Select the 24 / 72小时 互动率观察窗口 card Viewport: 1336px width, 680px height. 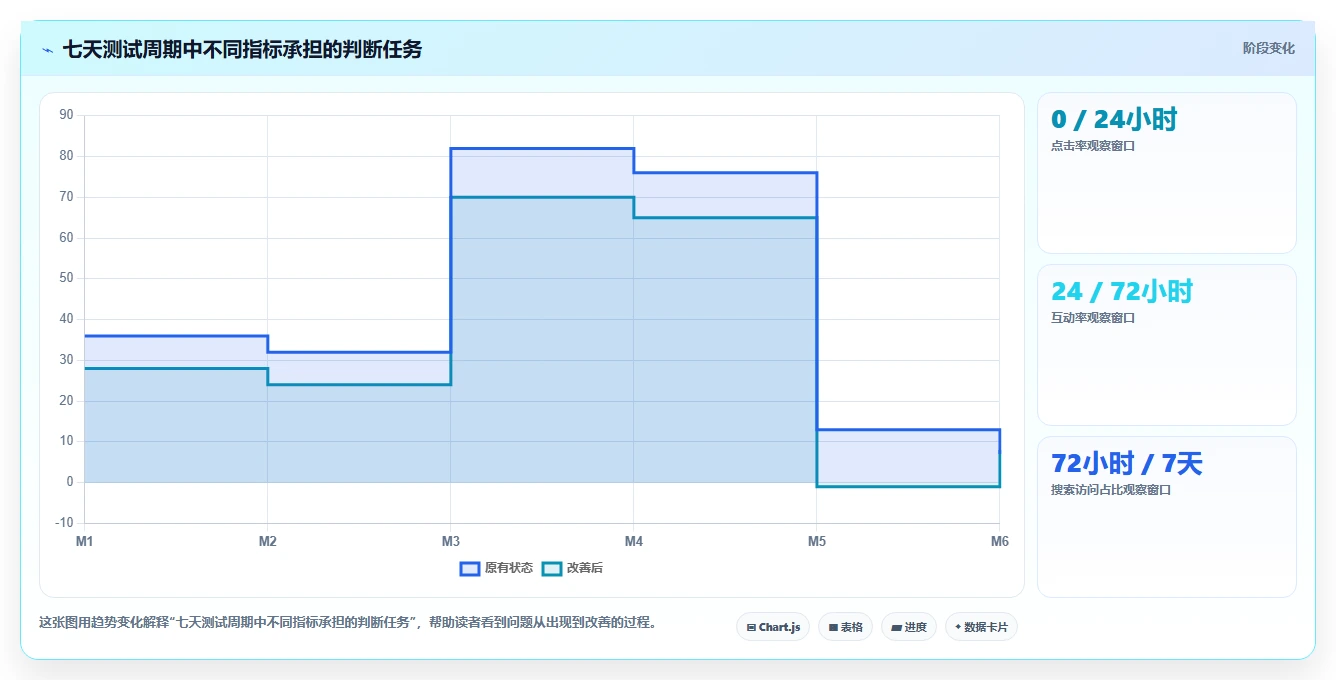[x=1167, y=345]
